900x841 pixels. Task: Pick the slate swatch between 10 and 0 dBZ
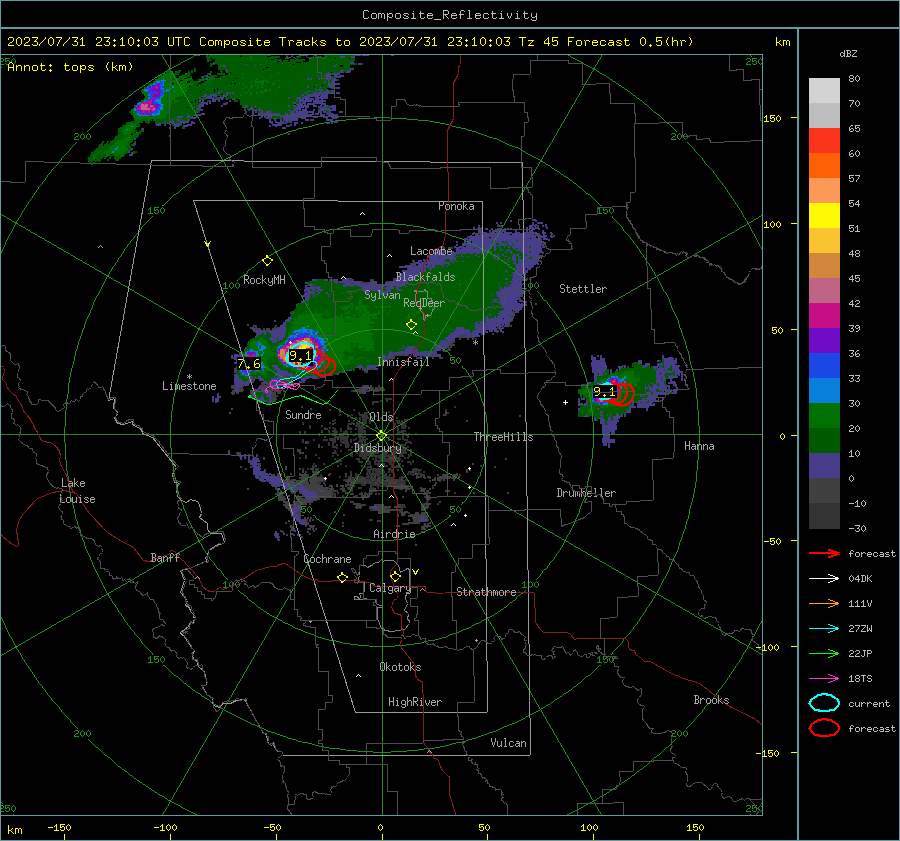point(824,466)
